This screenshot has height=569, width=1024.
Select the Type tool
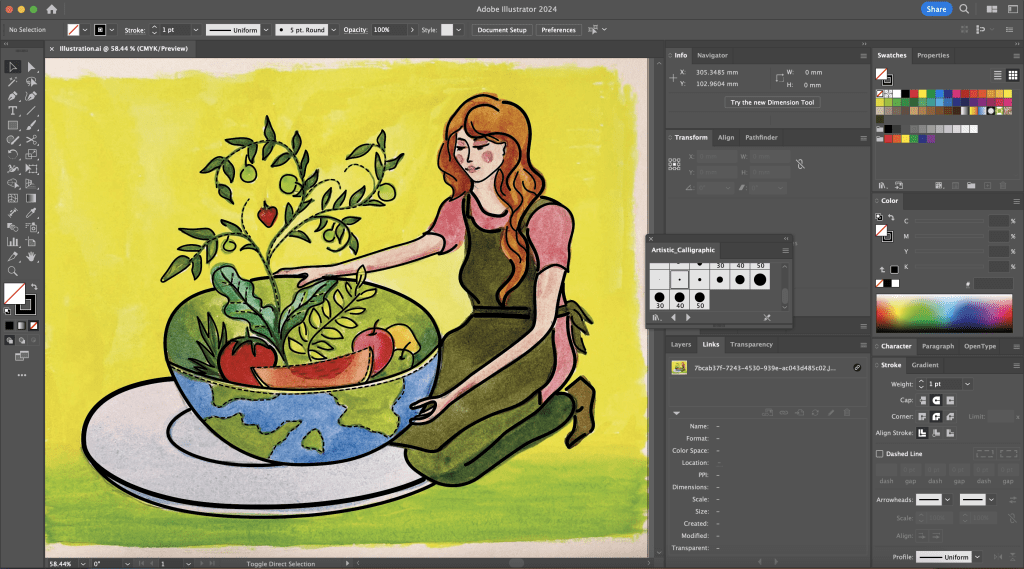(13, 111)
